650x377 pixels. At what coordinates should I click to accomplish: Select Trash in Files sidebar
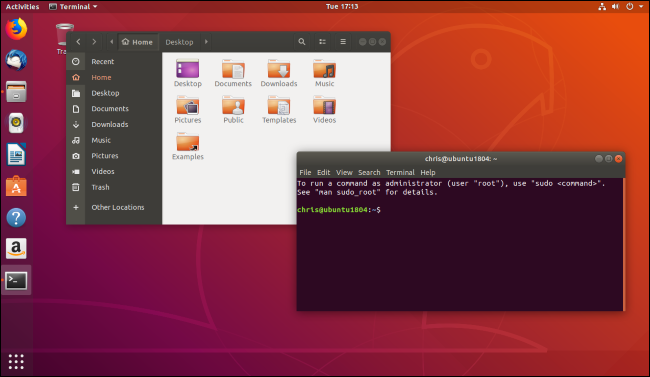coord(114,187)
